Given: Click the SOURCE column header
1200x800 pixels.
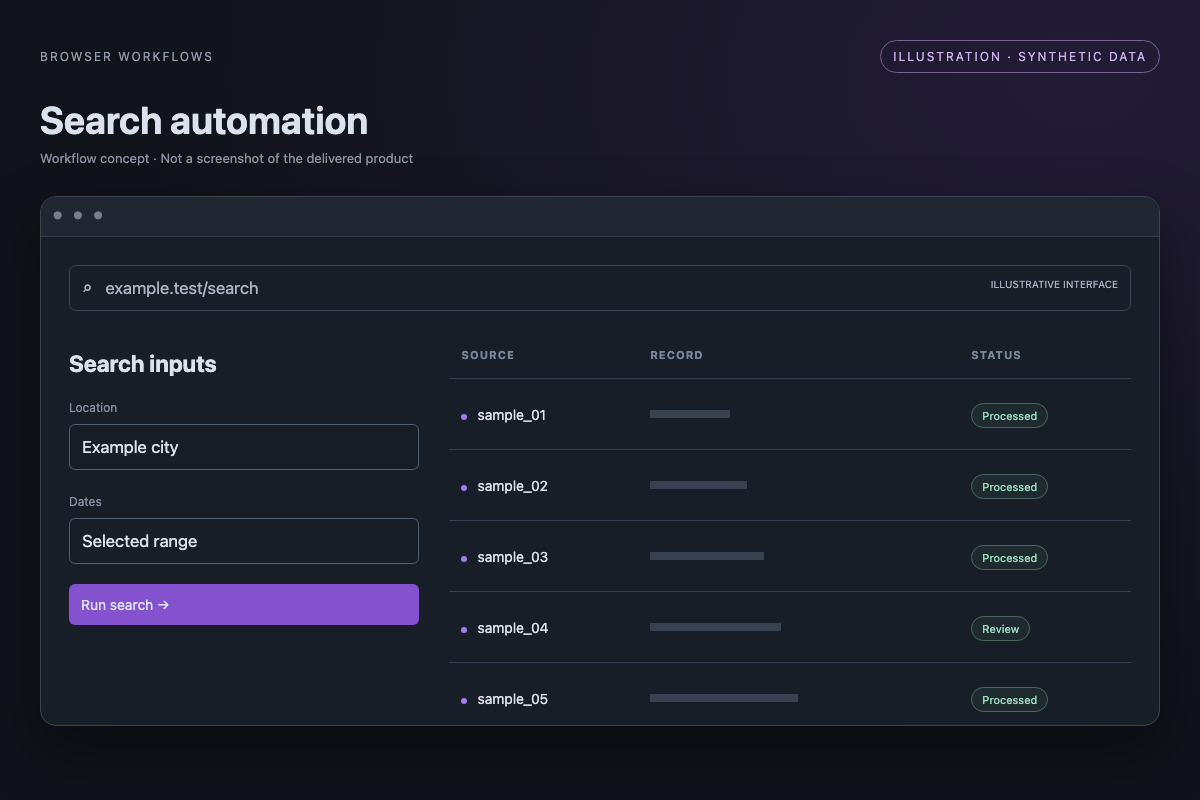Looking at the screenshot, I should pyautogui.click(x=488, y=355).
